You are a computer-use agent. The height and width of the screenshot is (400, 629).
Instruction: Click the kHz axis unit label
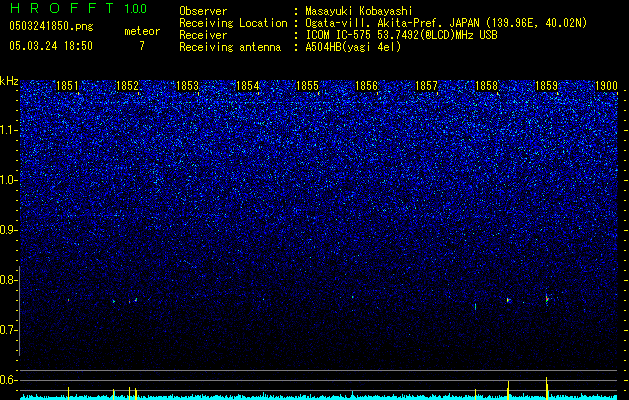[9, 81]
